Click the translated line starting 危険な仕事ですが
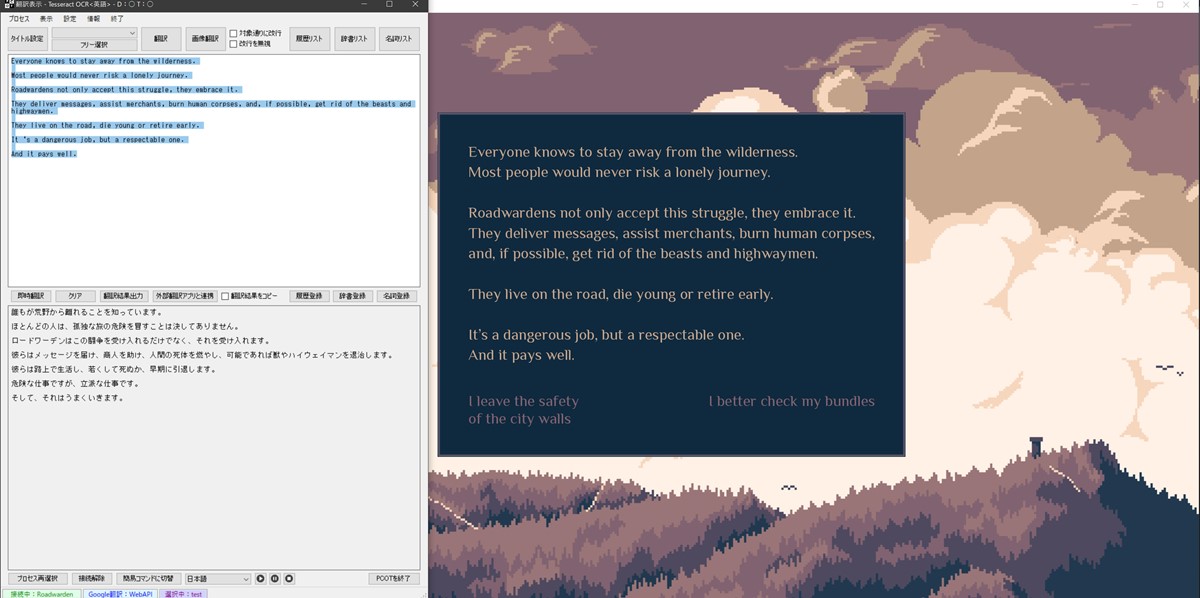1200x598 pixels. [74, 383]
